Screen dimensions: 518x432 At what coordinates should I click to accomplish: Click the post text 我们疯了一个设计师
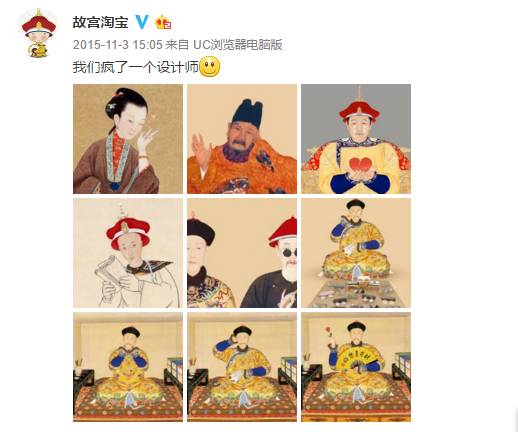click(x=136, y=67)
